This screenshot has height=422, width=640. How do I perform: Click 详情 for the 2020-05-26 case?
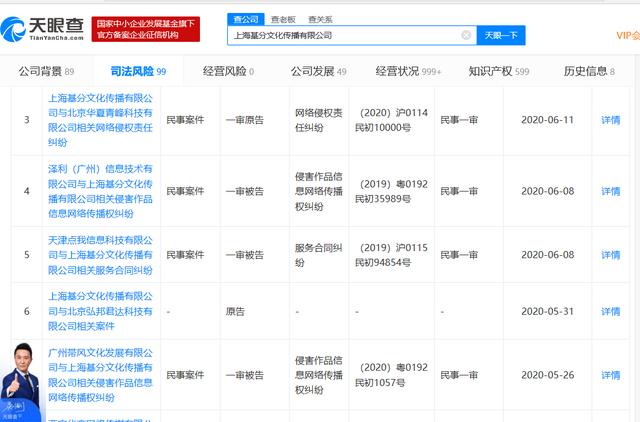611,375
